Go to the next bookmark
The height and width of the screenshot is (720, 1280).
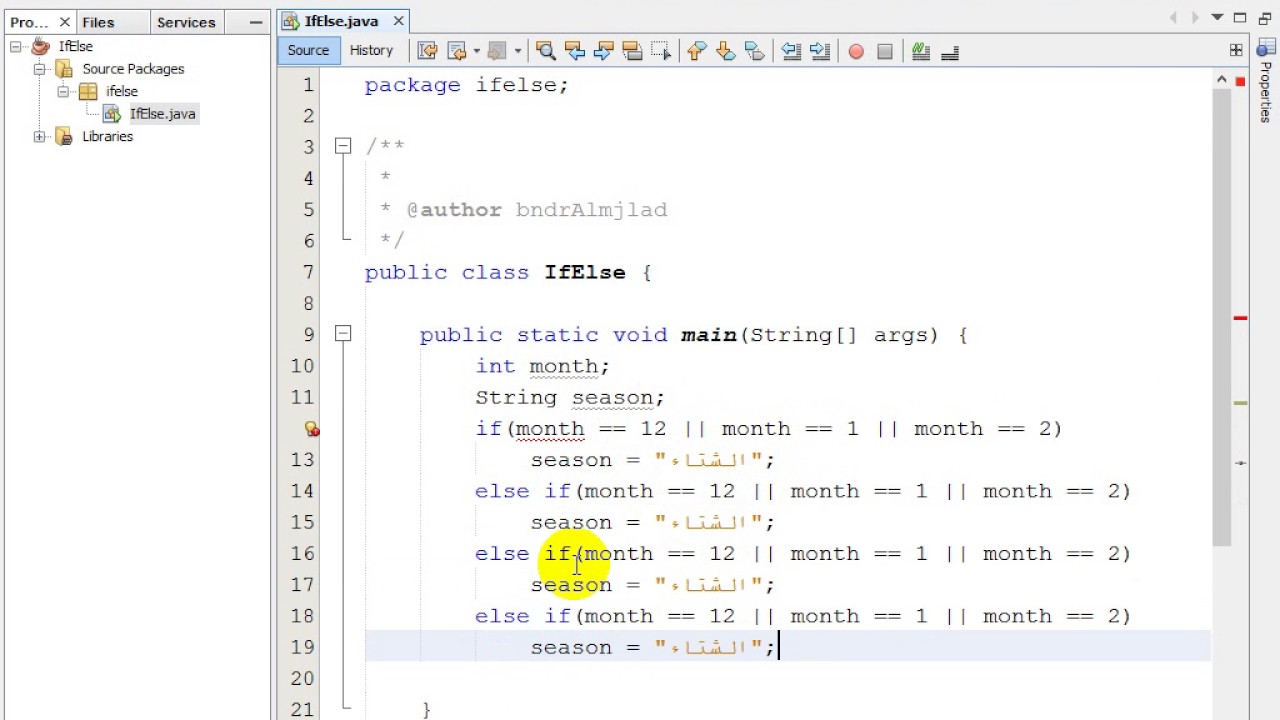tap(726, 51)
